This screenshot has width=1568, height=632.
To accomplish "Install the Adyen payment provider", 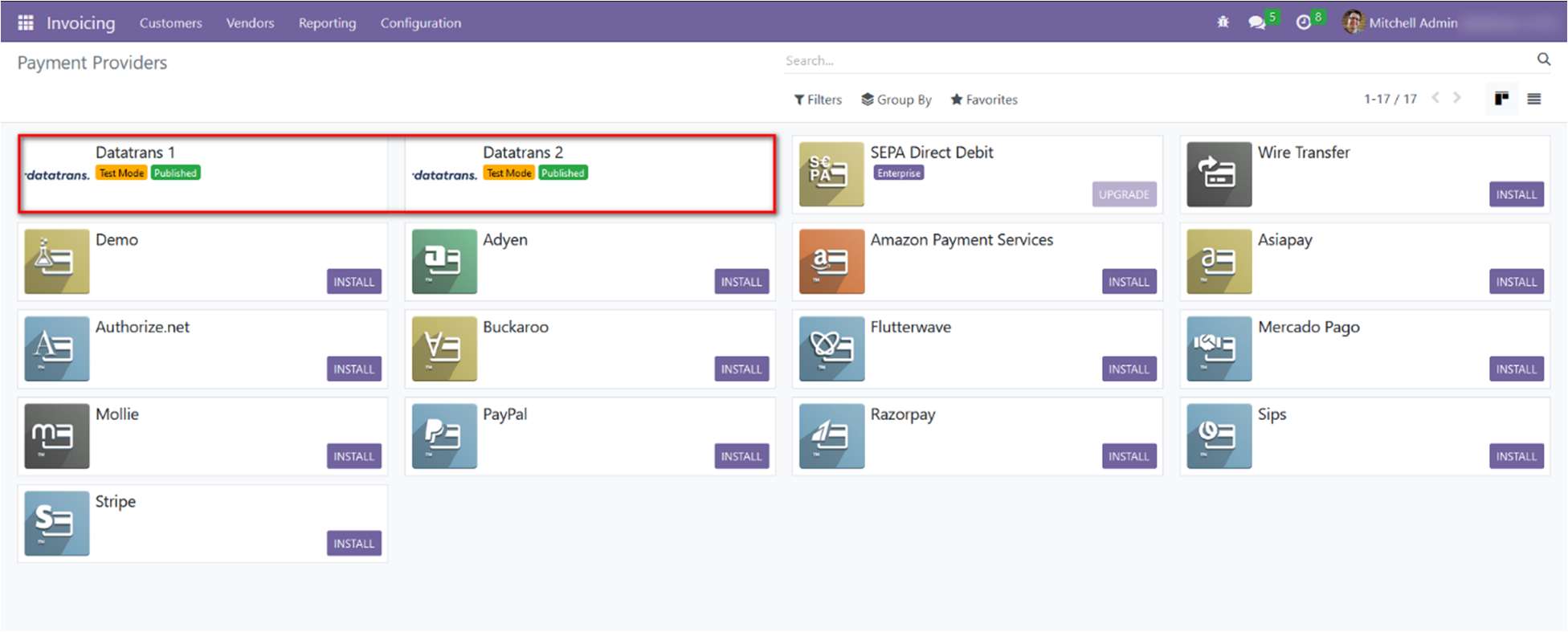I will (x=741, y=282).
